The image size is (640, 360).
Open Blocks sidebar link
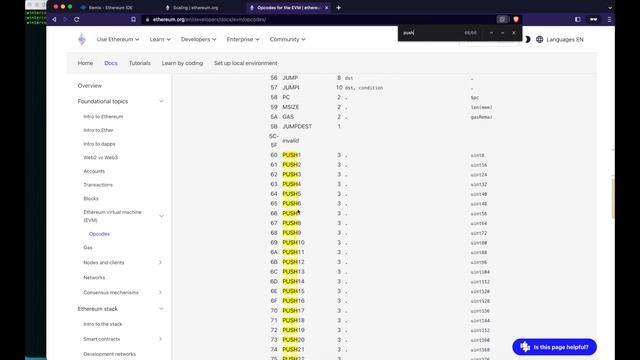pyautogui.click(x=91, y=198)
